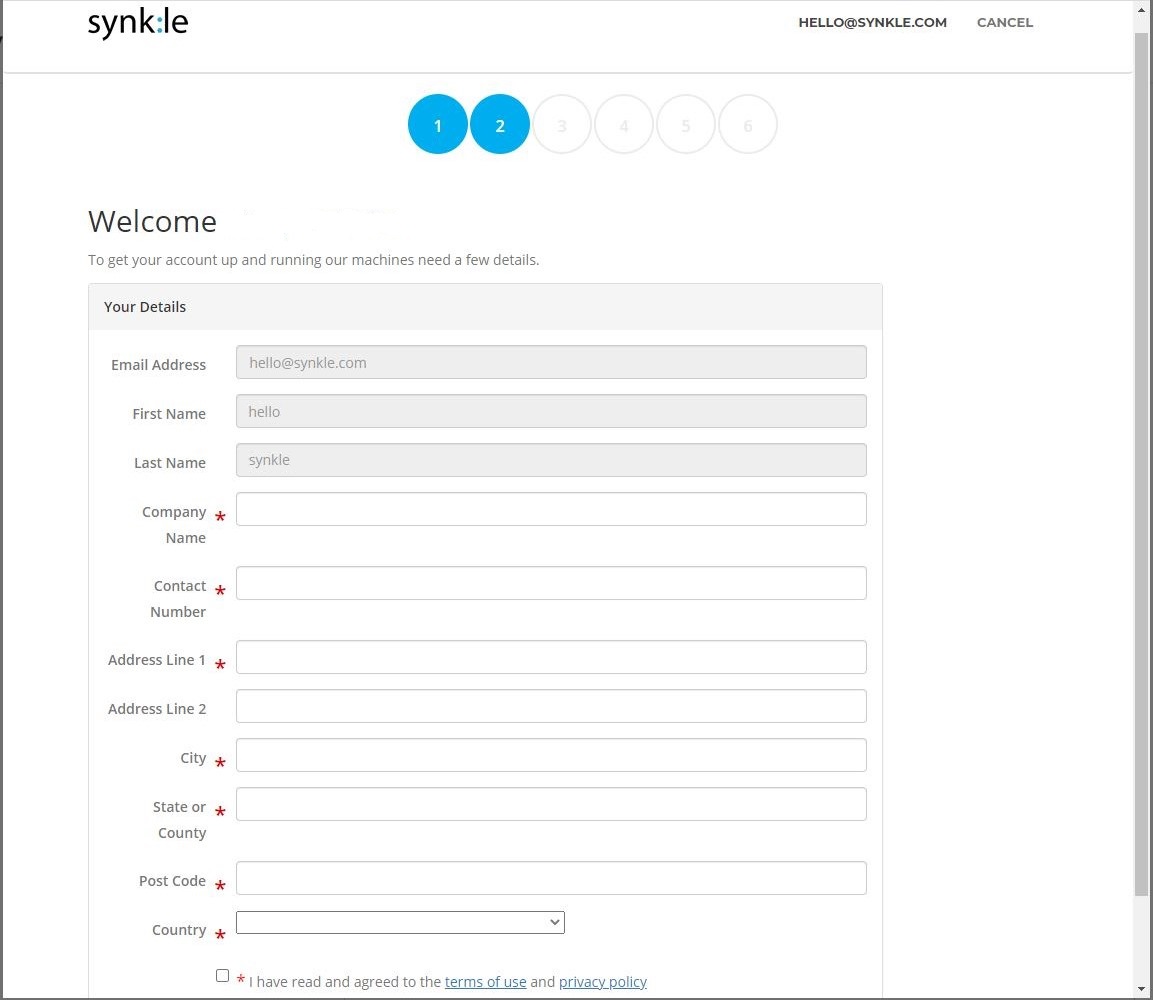Click the Company Name label
The width and height of the screenshot is (1153, 1000).
pos(174,524)
